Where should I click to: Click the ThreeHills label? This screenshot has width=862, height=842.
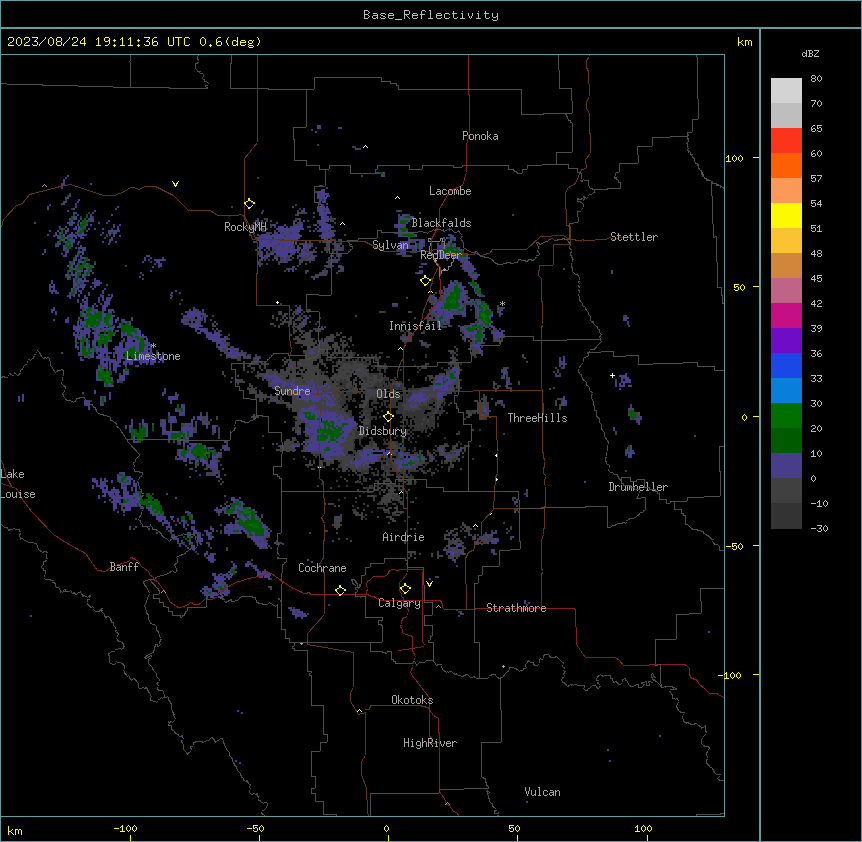(537, 418)
